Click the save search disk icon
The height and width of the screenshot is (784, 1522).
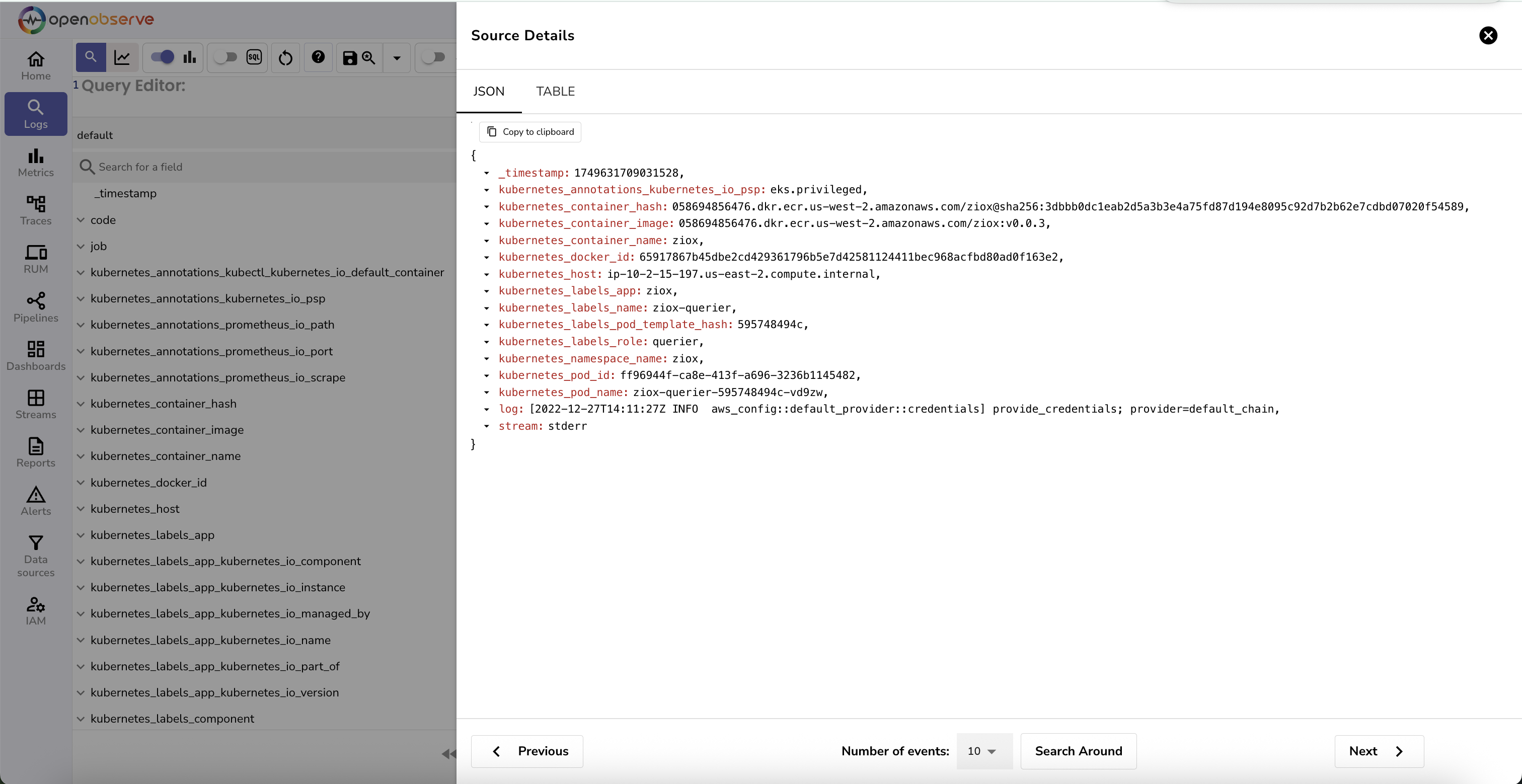pyautogui.click(x=350, y=58)
